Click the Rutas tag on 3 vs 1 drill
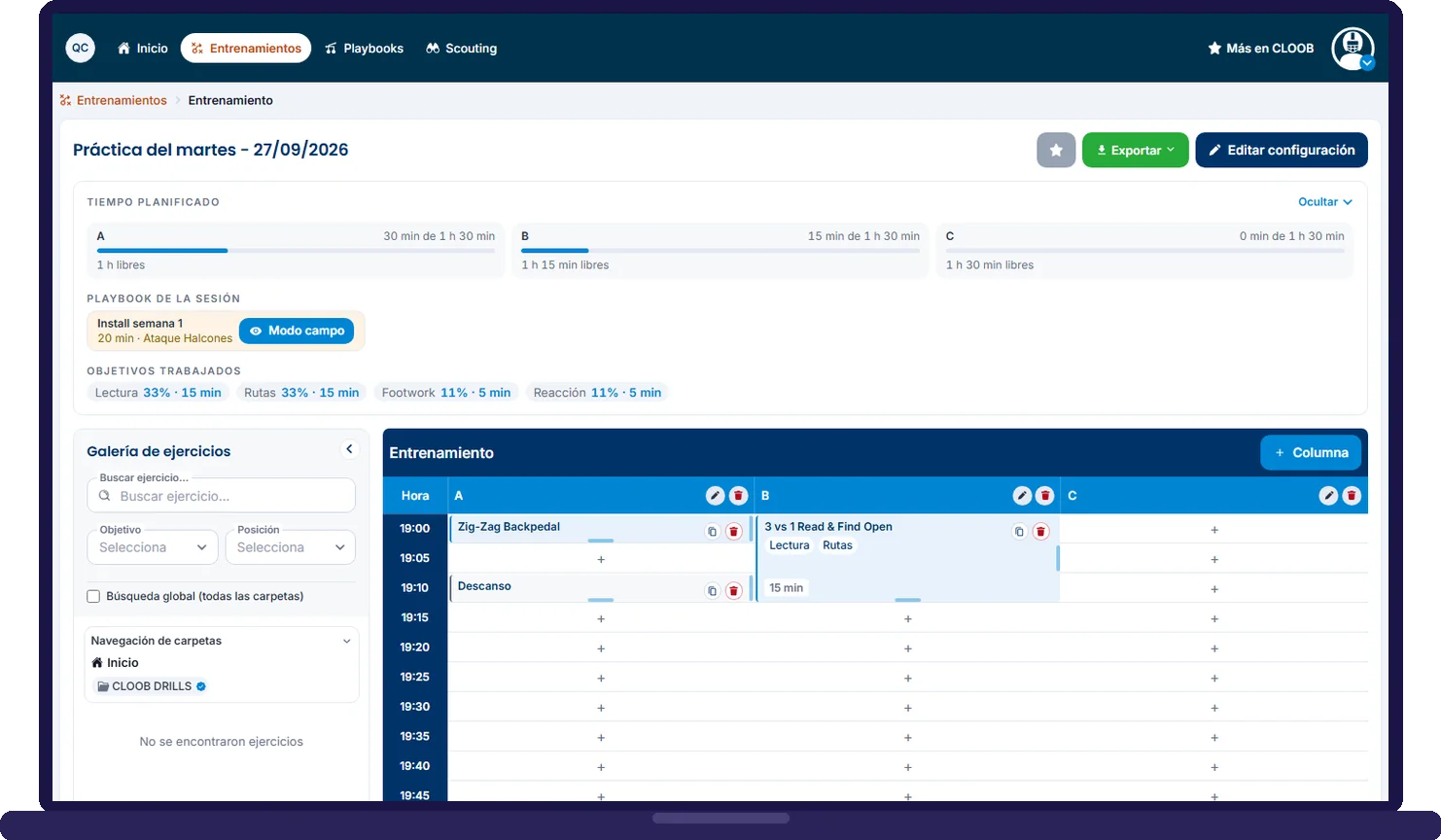This screenshot has width=1441, height=840. tap(837, 545)
